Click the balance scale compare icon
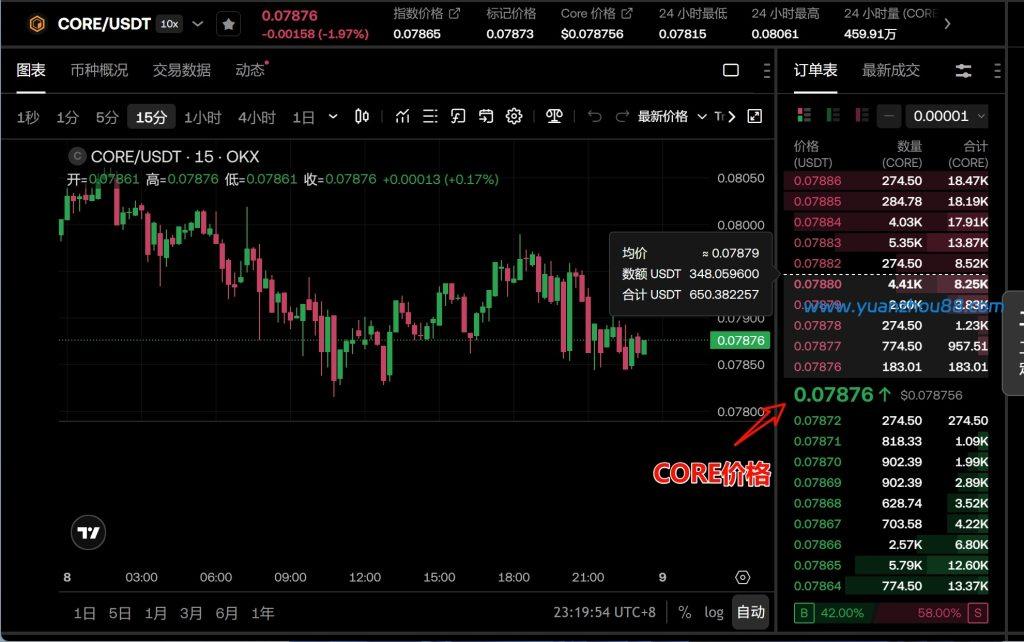This screenshot has height=642, width=1024. click(x=554, y=117)
